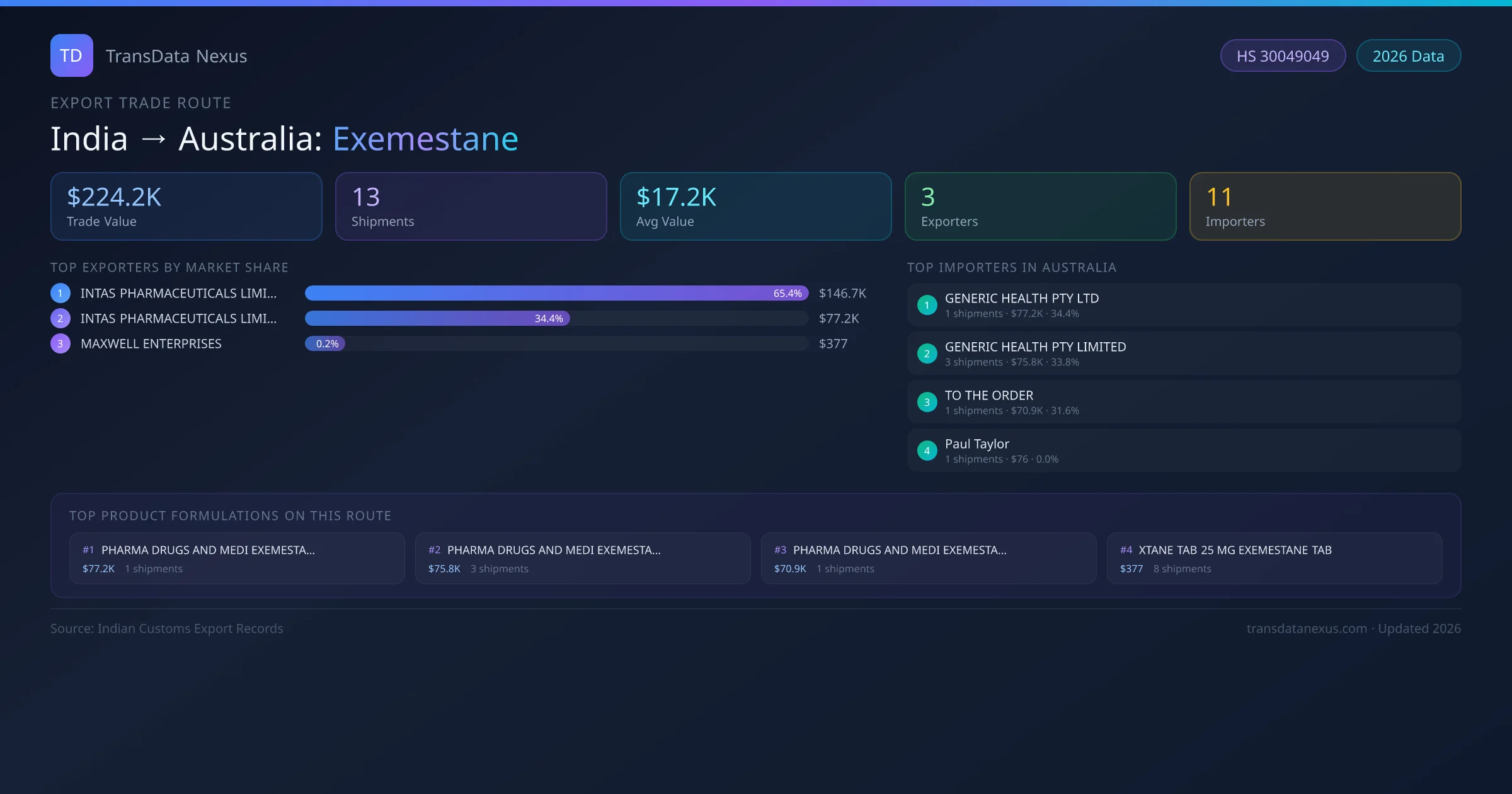Open the #1 Pharma Drugs formulation card
1512x794 pixels.
[236, 558]
